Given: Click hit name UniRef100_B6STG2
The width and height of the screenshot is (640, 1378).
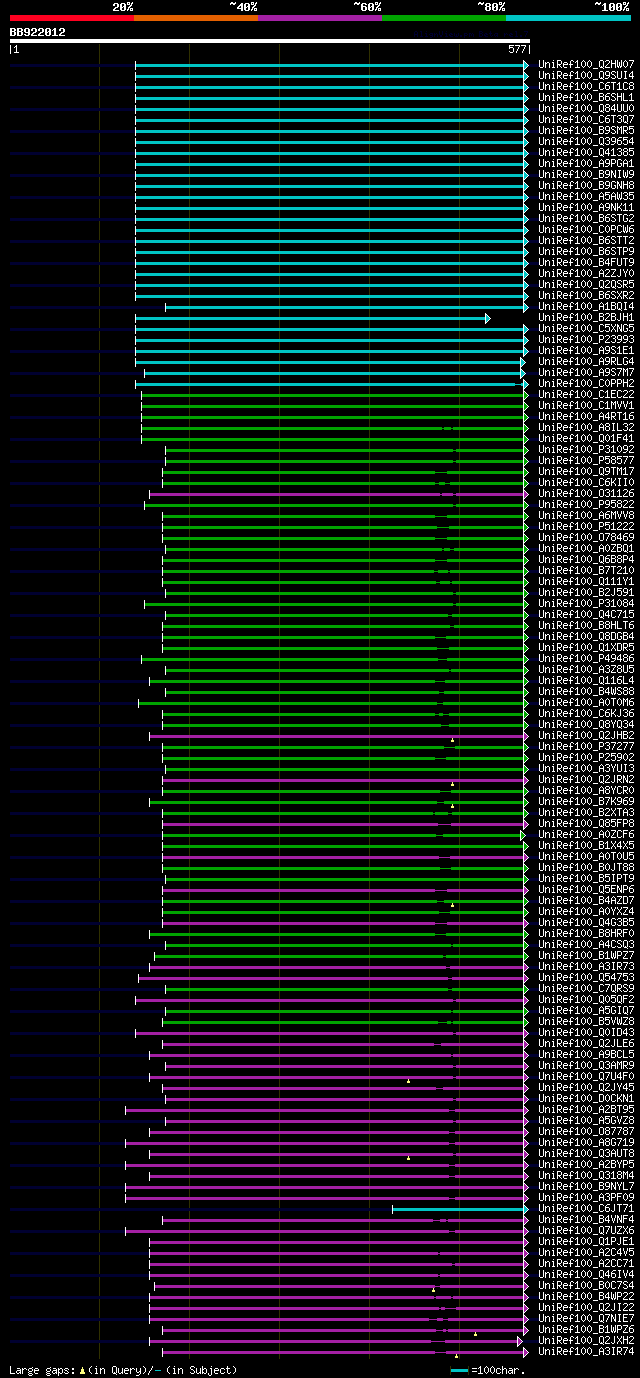Looking at the screenshot, I should [x=586, y=218].
